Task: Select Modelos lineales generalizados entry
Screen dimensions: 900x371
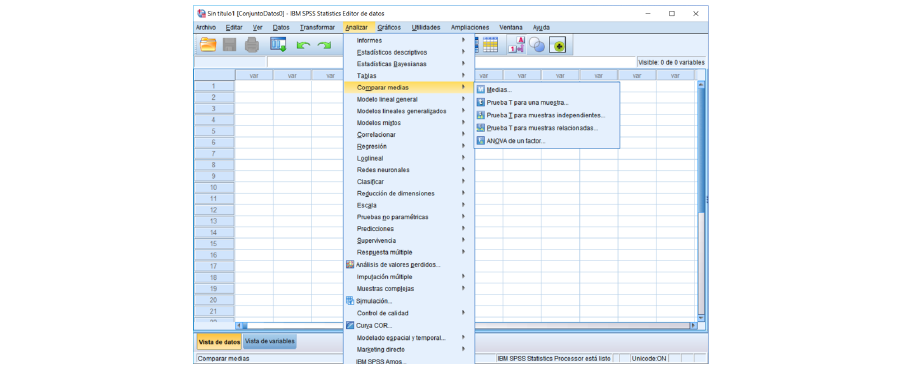Action: point(409,111)
